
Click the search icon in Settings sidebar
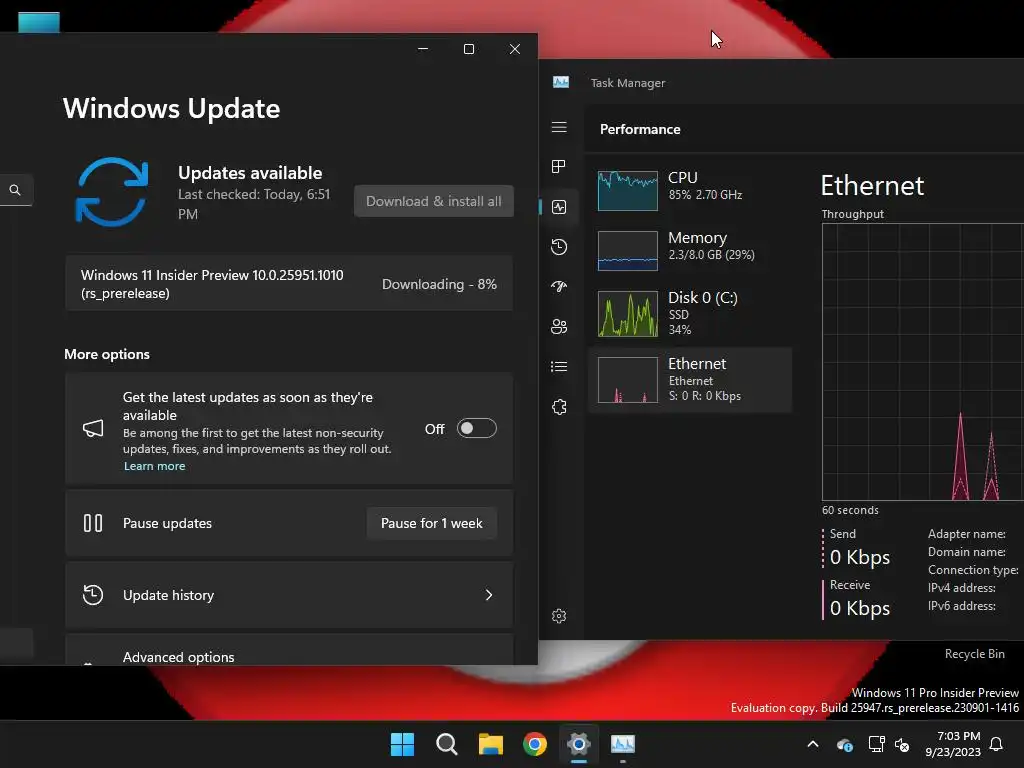coord(15,190)
